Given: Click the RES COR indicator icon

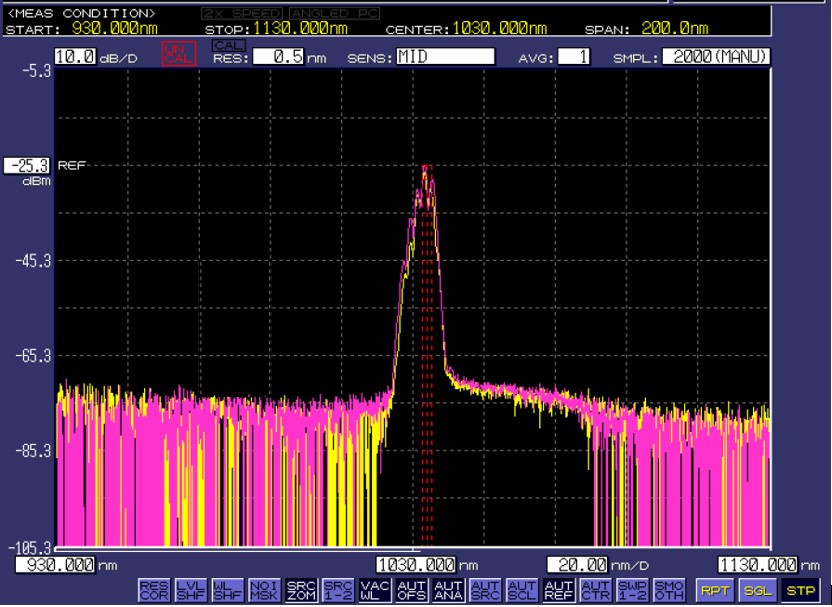Looking at the screenshot, I should coord(153,590).
